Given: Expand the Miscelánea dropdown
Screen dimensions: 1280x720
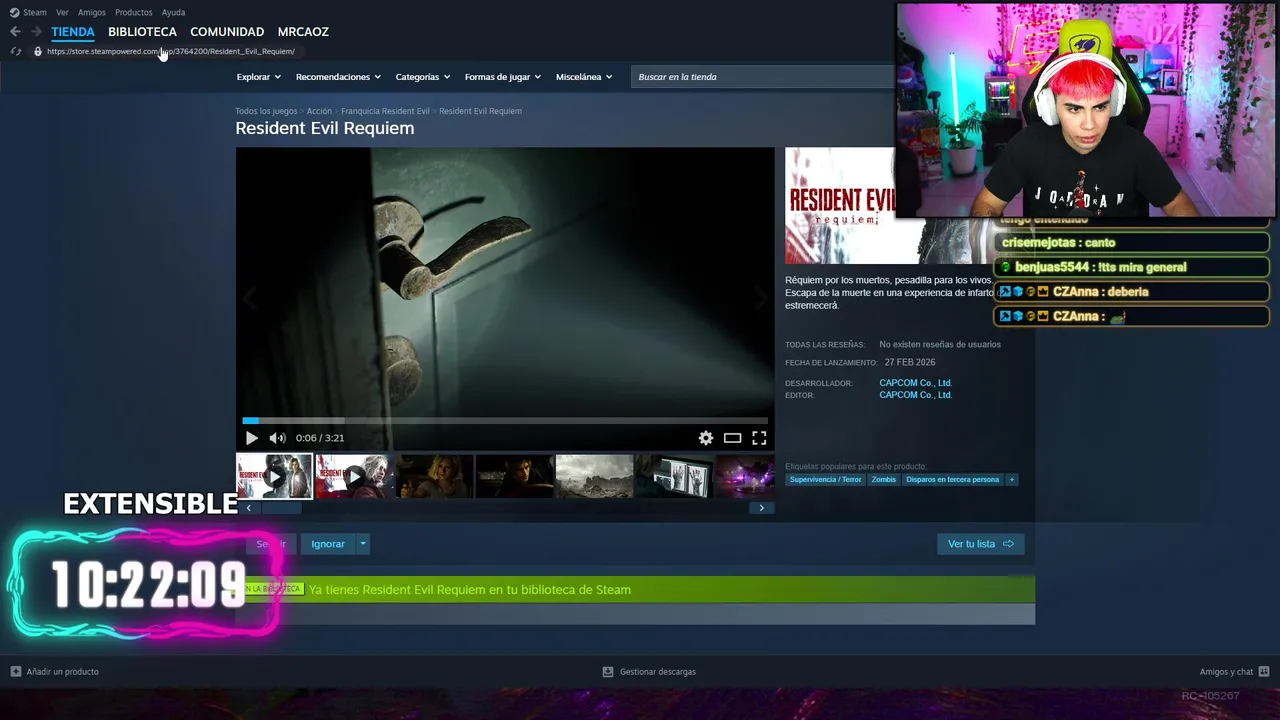Looking at the screenshot, I should click(x=584, y=77).
